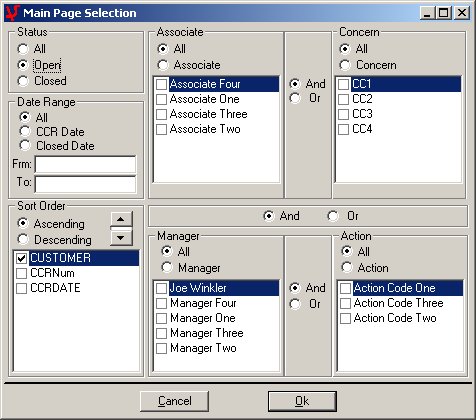Move sort field down with arrow button

[121, 238]
